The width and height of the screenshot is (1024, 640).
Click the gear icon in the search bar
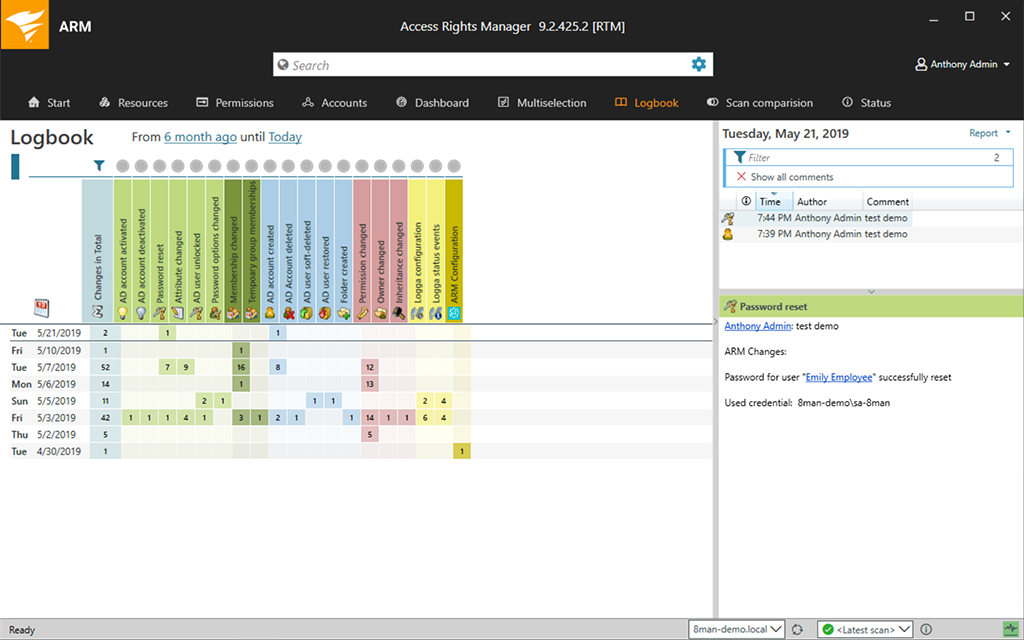(x=698, y=63)
